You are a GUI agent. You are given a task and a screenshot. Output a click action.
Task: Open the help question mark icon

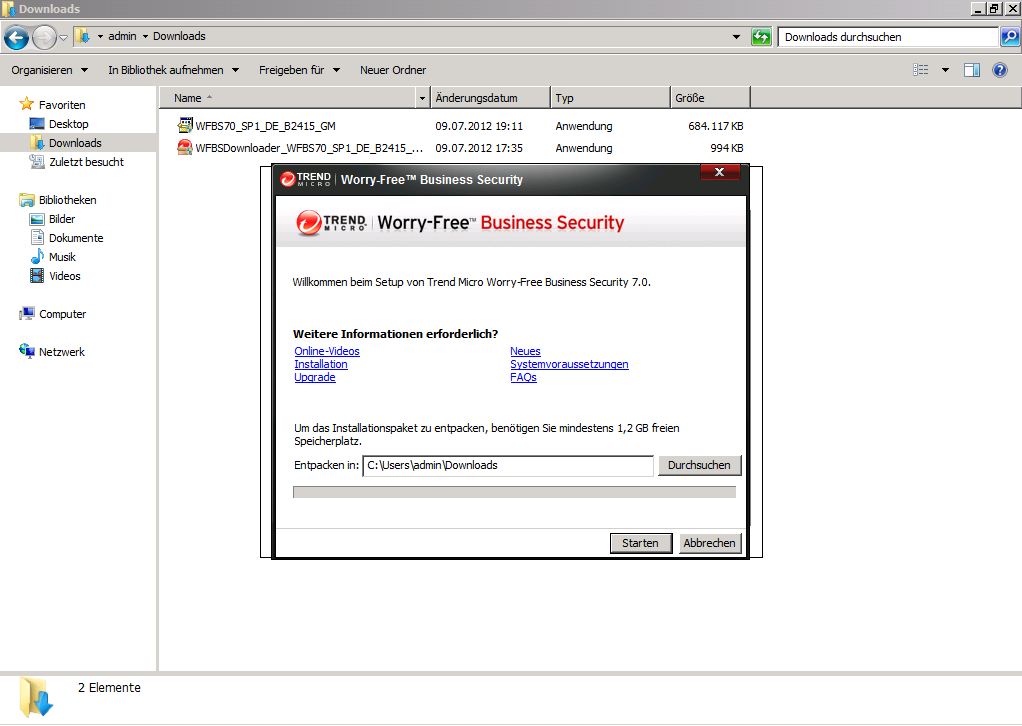(x=999, y=70)
